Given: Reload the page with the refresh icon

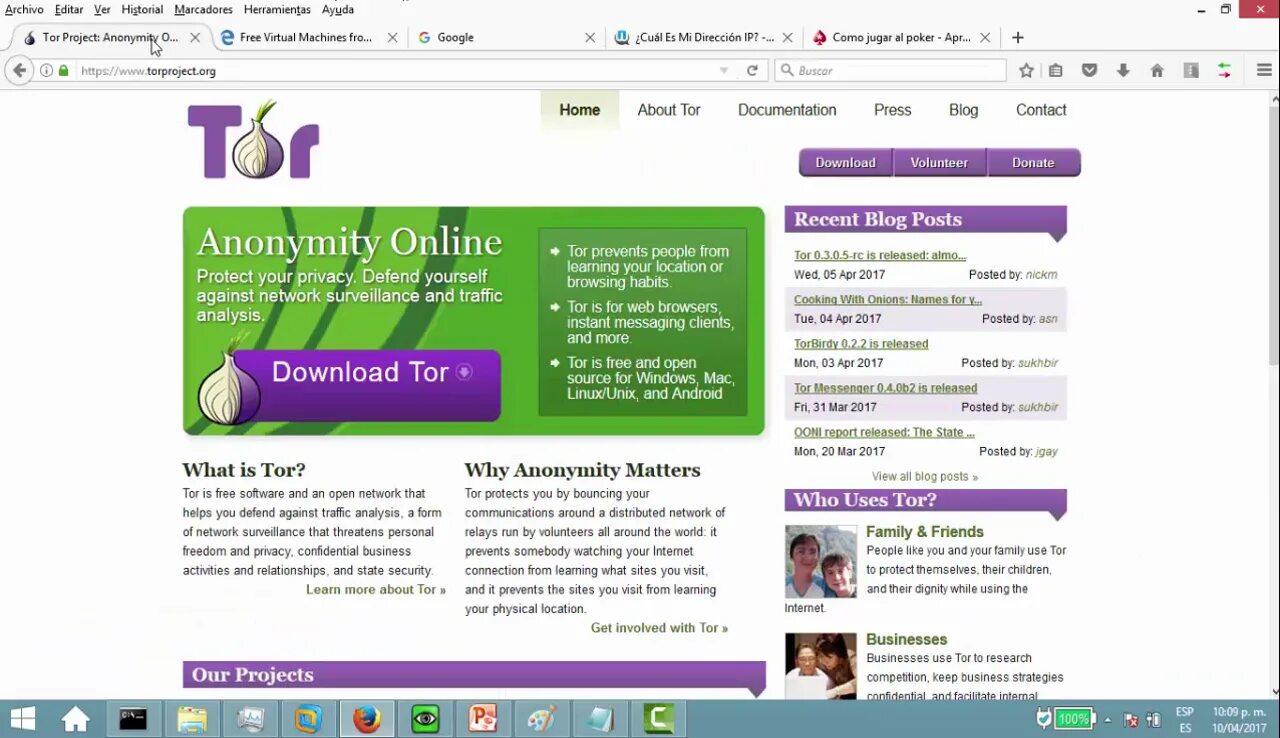Looking at the screenshot, I should coord(752,71).
